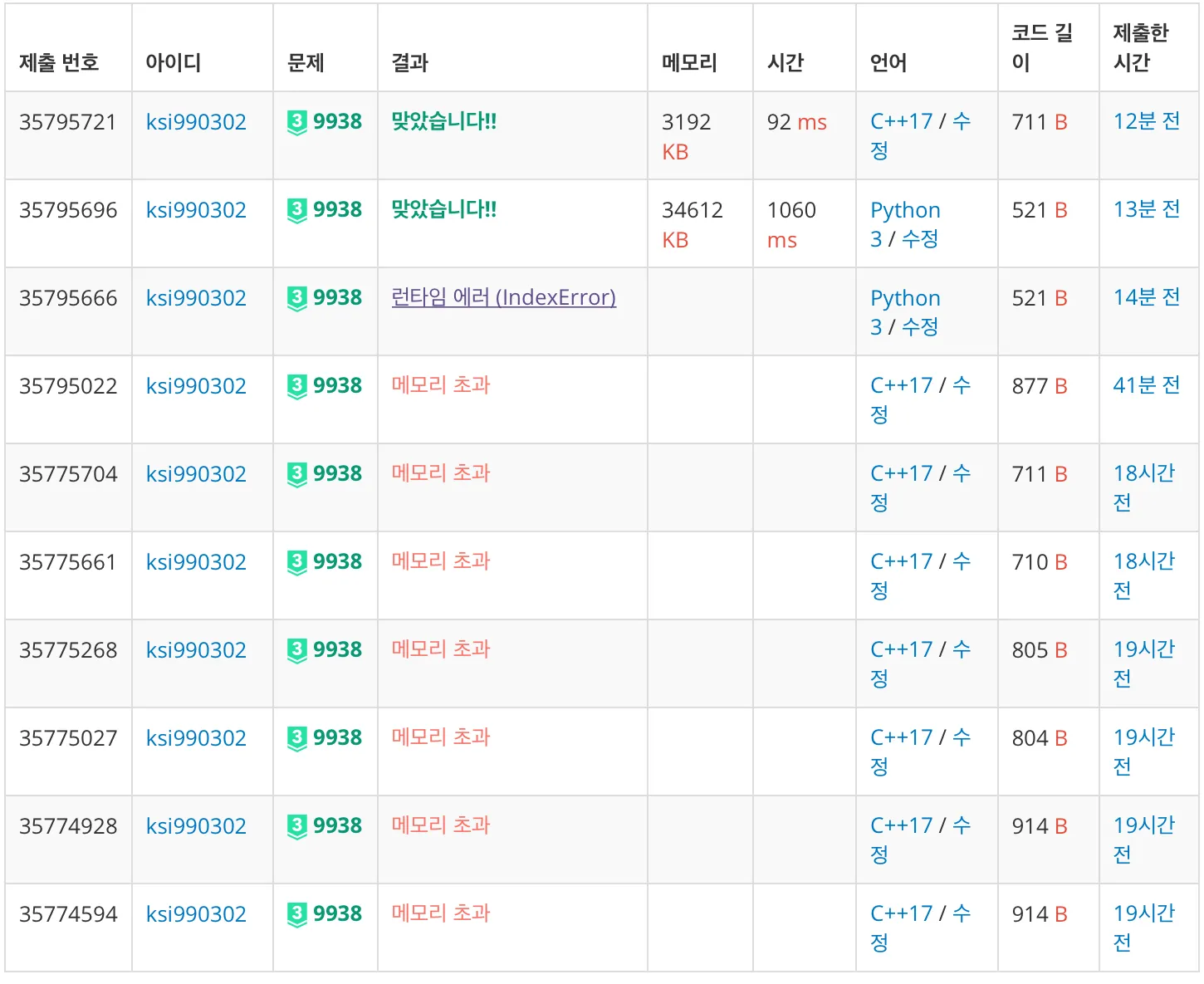Click tier badge icon in submission 35774594 row
Image resolution: width=1204 pixels, height=984 pixels.
297,915
